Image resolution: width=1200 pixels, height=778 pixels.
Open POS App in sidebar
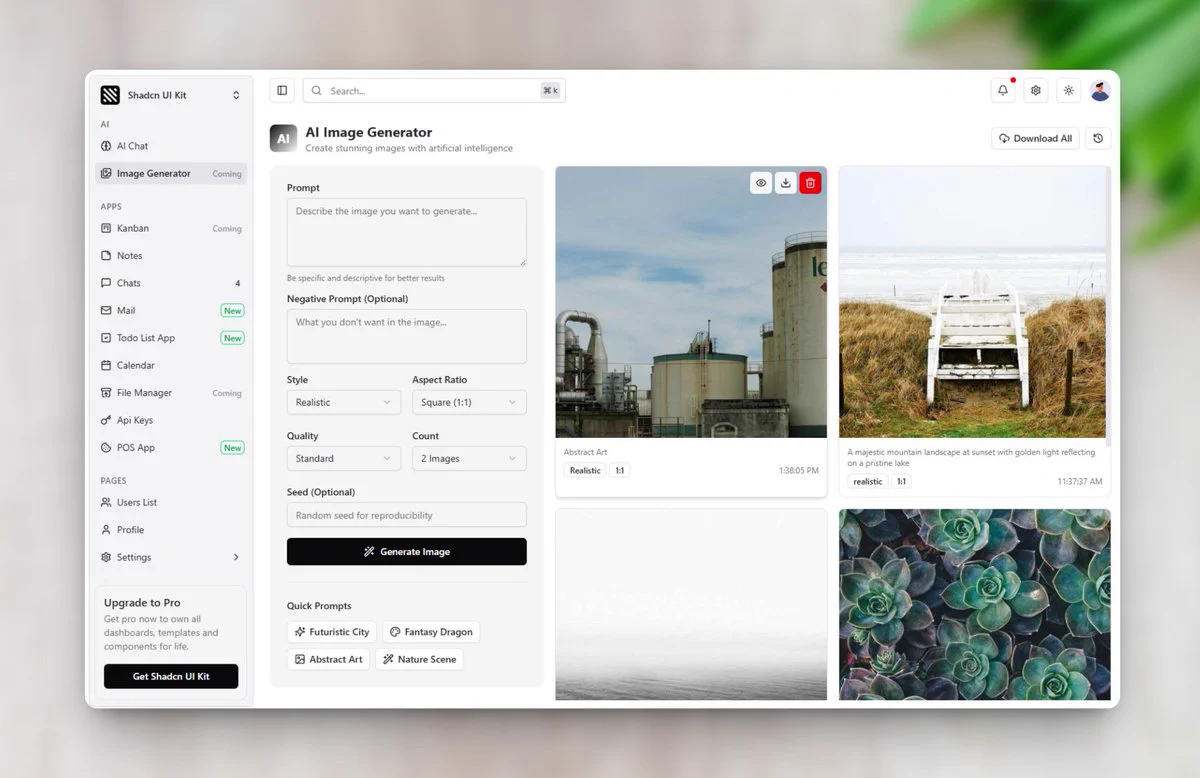click(171, 447)
